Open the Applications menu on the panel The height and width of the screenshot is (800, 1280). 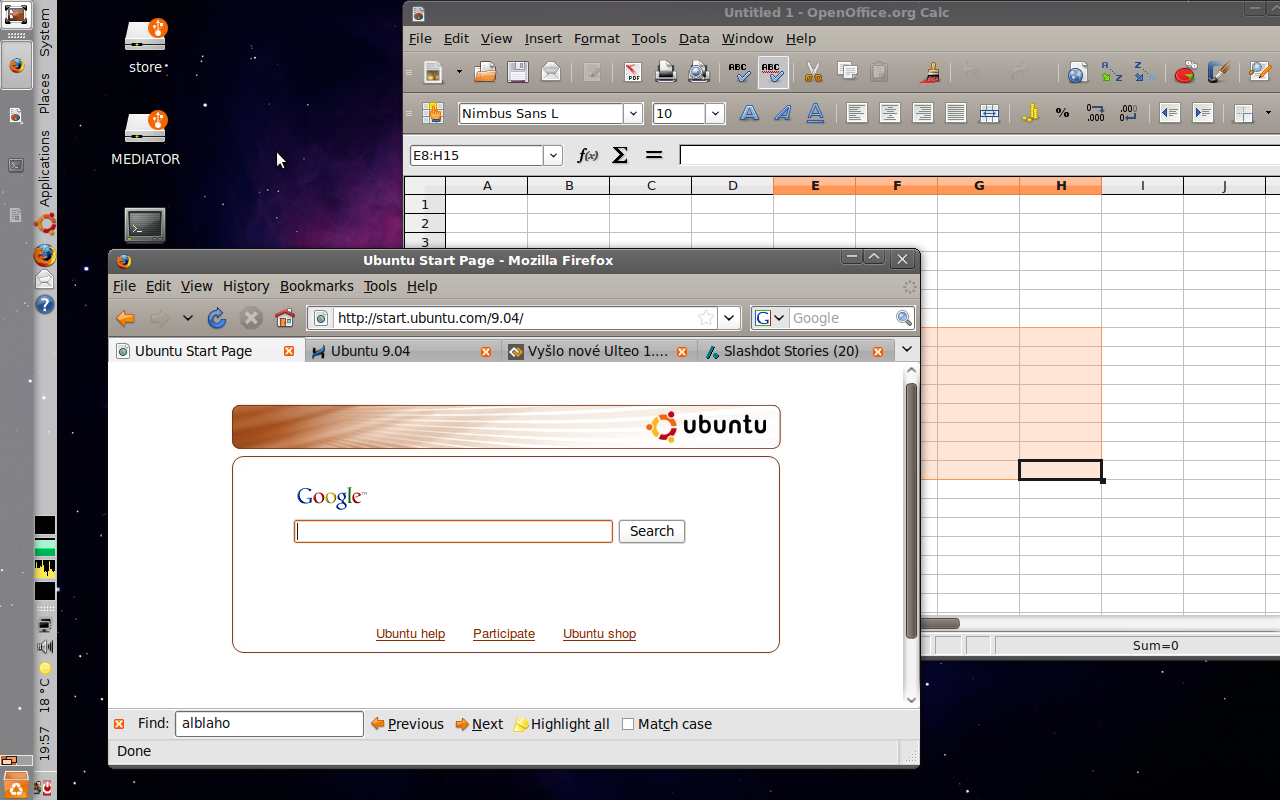pos(44,168)
